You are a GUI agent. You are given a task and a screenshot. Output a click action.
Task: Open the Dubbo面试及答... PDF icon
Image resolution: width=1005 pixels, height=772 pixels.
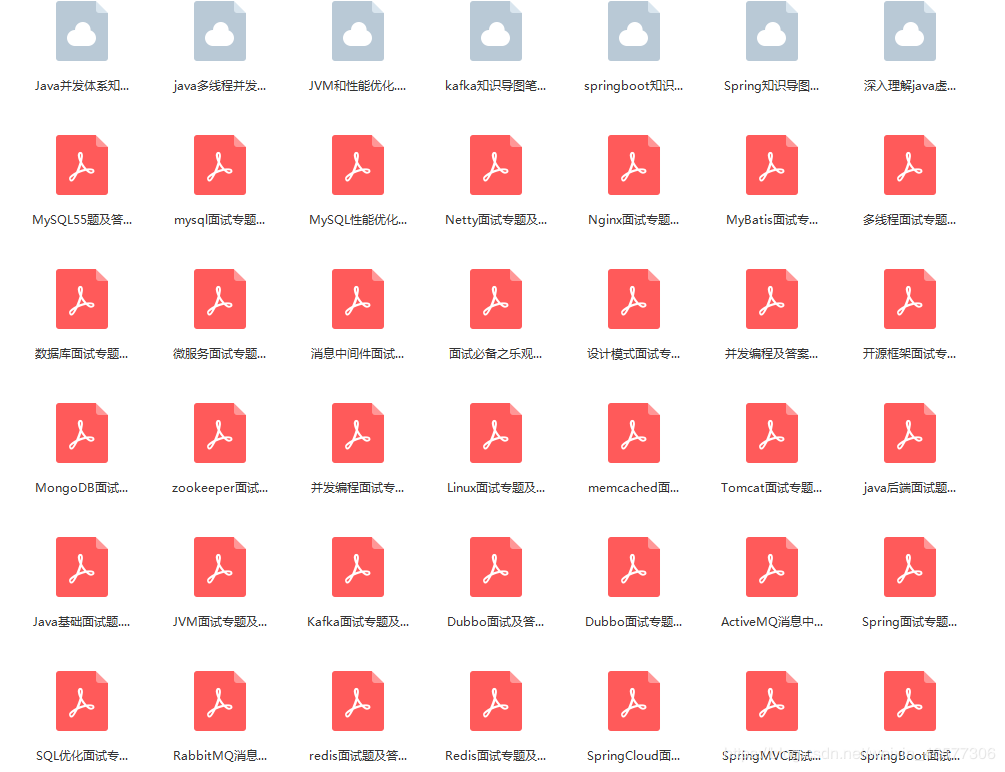point(495,567)
